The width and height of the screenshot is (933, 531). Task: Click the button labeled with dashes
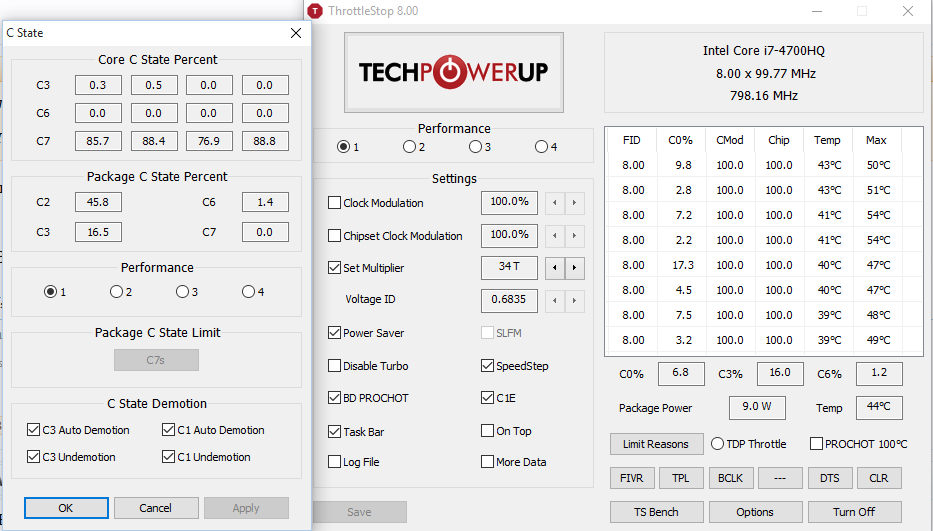pyautogui.click(x=780, y=478)
